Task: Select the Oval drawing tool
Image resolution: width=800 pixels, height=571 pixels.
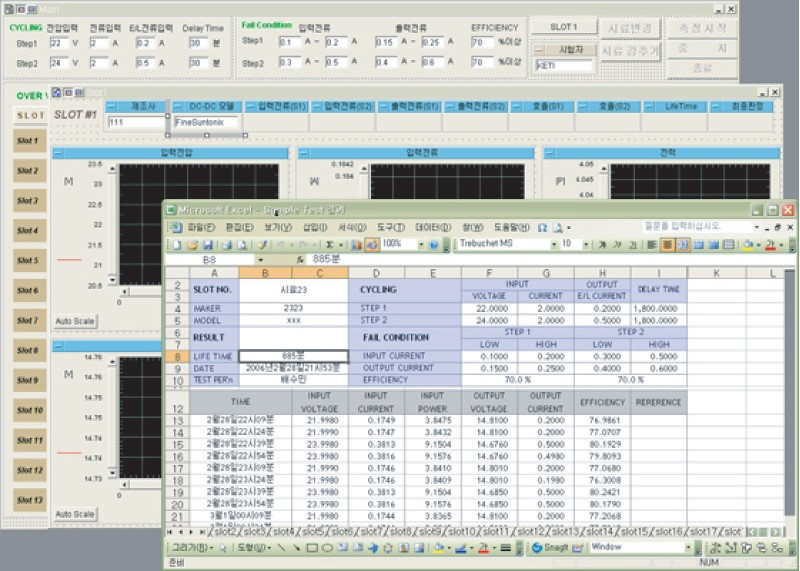Action: pos(327,548)
